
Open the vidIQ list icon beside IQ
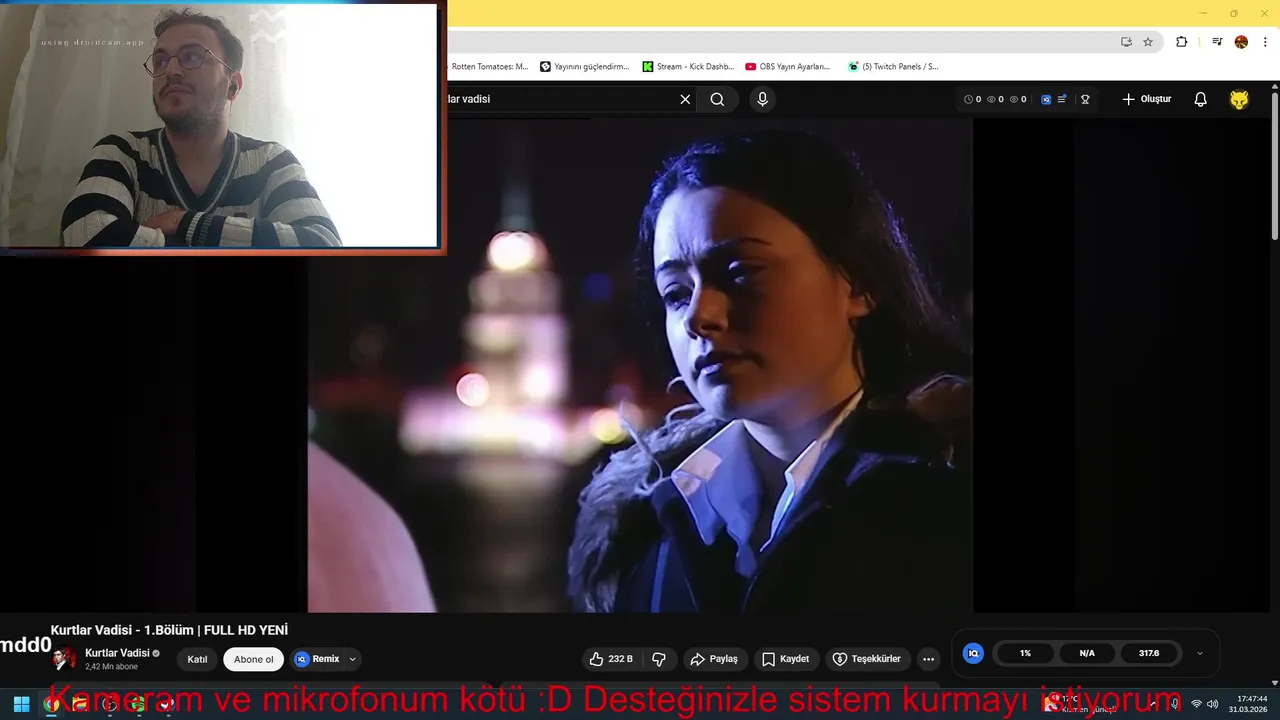click(x=1062, y=99)
